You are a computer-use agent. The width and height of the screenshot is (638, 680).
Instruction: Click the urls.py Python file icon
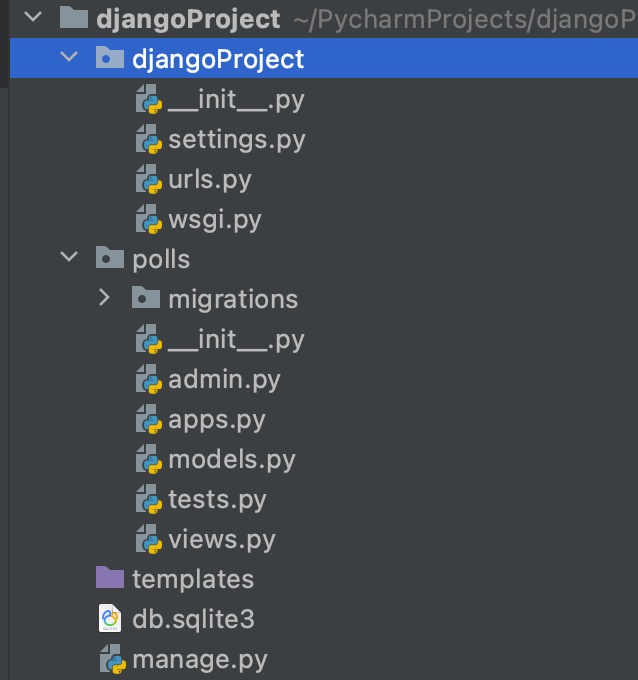click(x=149, y=179)
